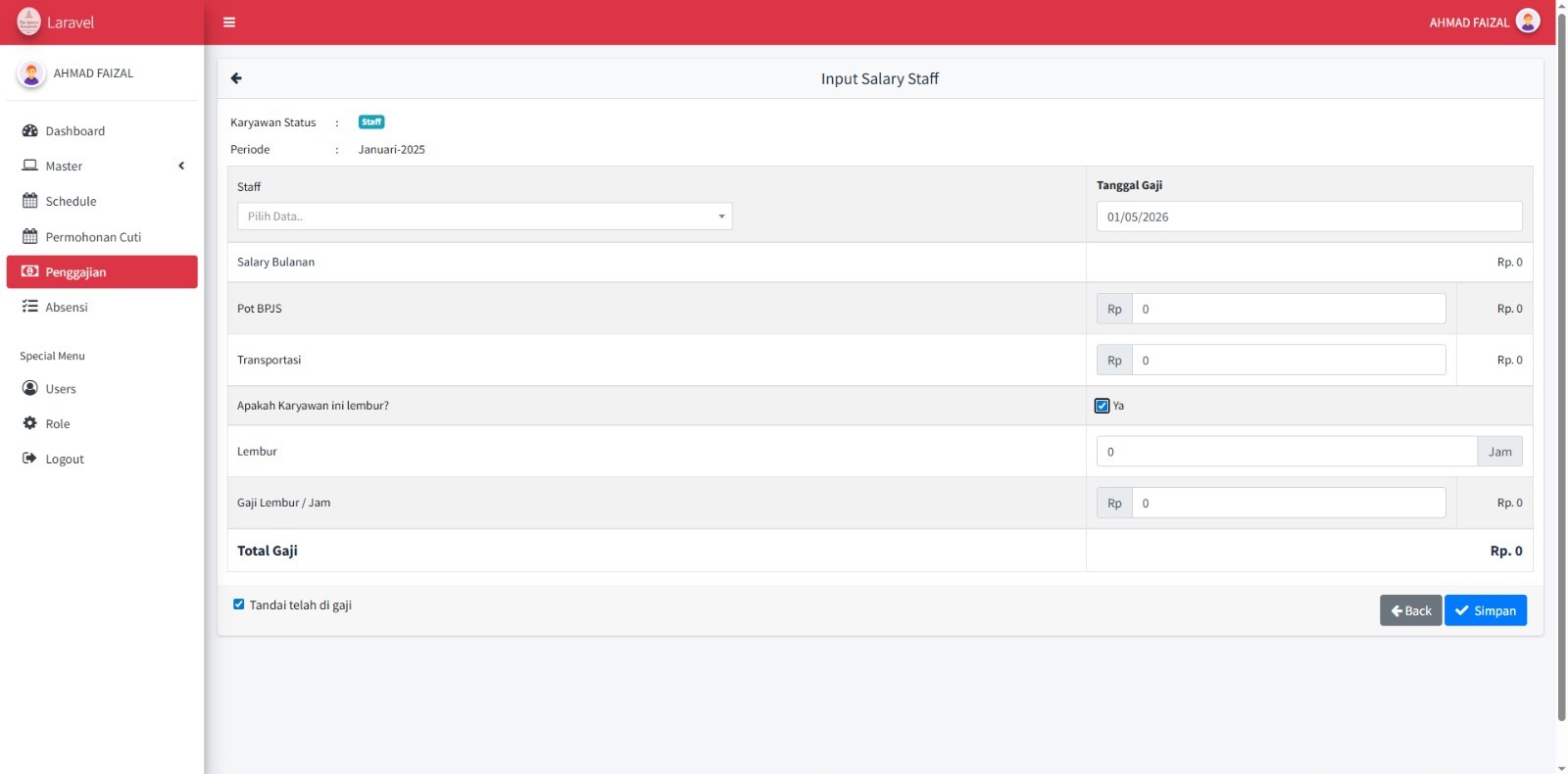Click the user avatar in top-right corner
1568x774 pixels.
coord(1527,22)
